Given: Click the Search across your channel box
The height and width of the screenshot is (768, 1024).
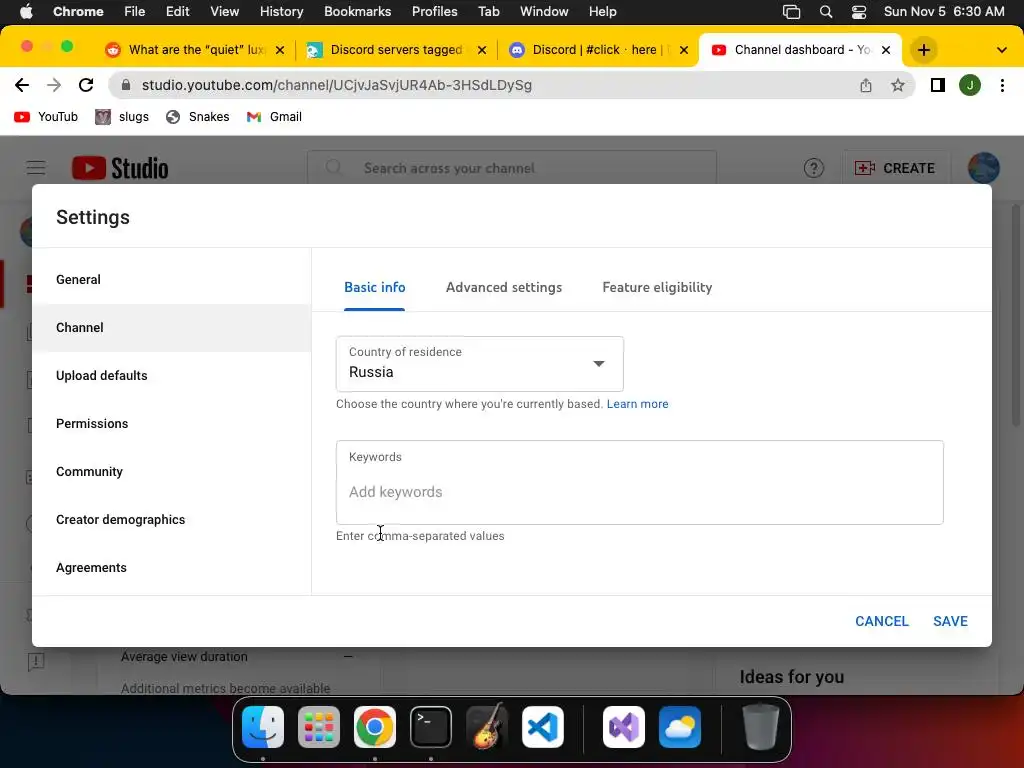Looking at the screenshot, I should tap(512, 168).
